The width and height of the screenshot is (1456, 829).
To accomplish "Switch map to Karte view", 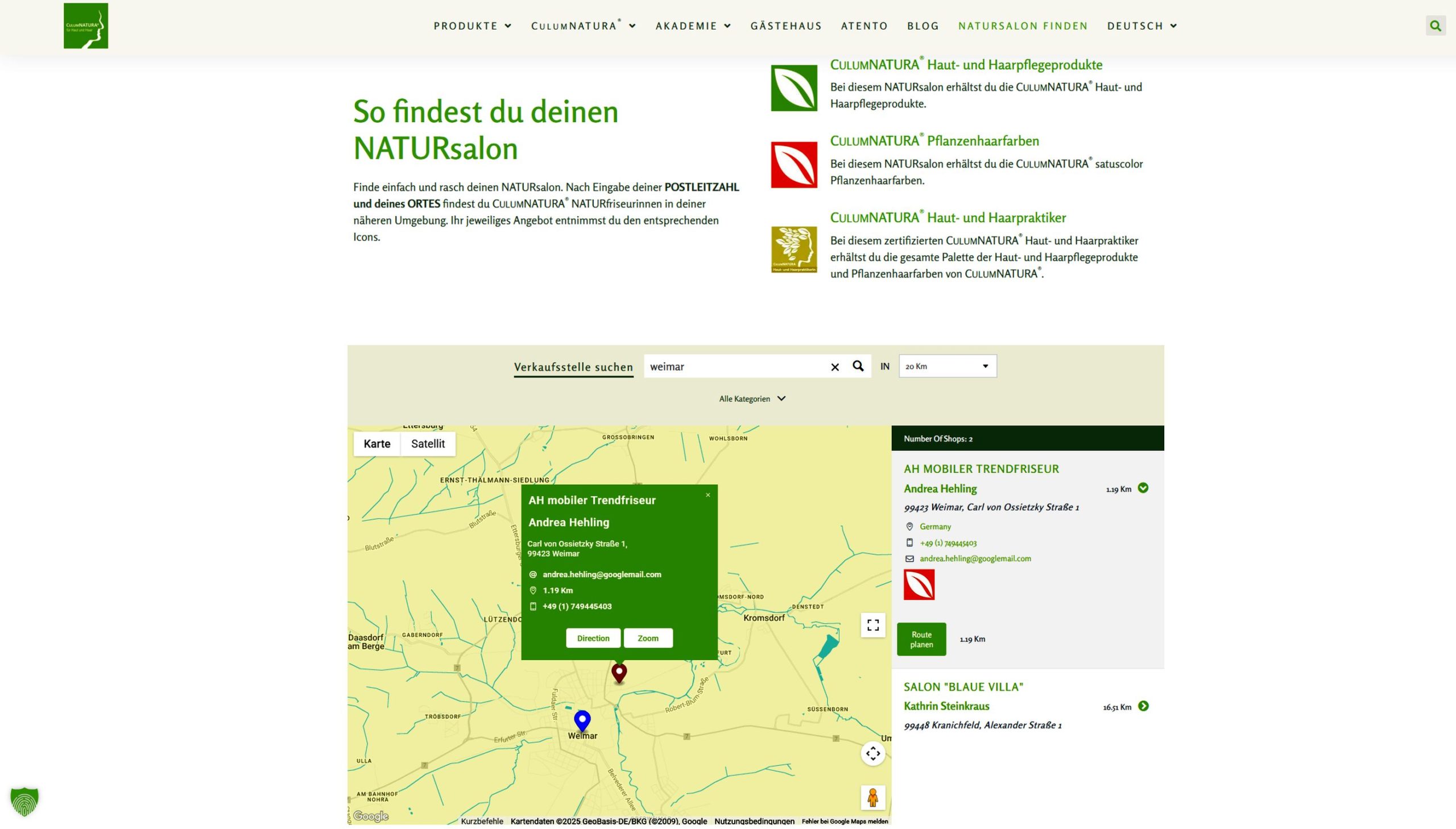I will [x=377, y=444].
